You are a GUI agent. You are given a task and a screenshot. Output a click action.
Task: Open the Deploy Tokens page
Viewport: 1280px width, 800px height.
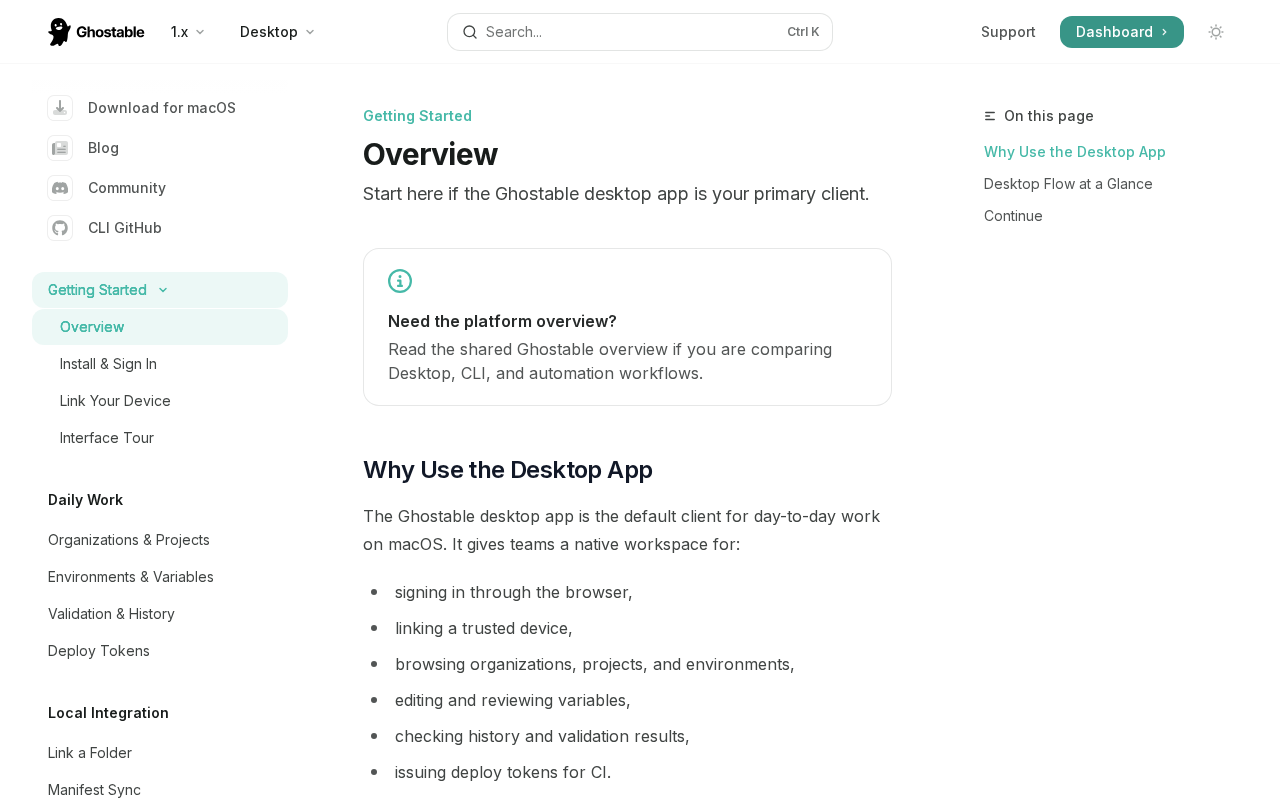pos(99,651)
